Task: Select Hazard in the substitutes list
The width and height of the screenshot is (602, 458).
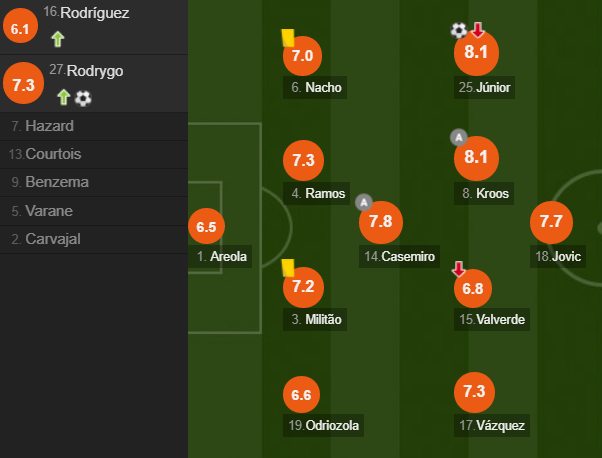Action: tap(94, 126)
